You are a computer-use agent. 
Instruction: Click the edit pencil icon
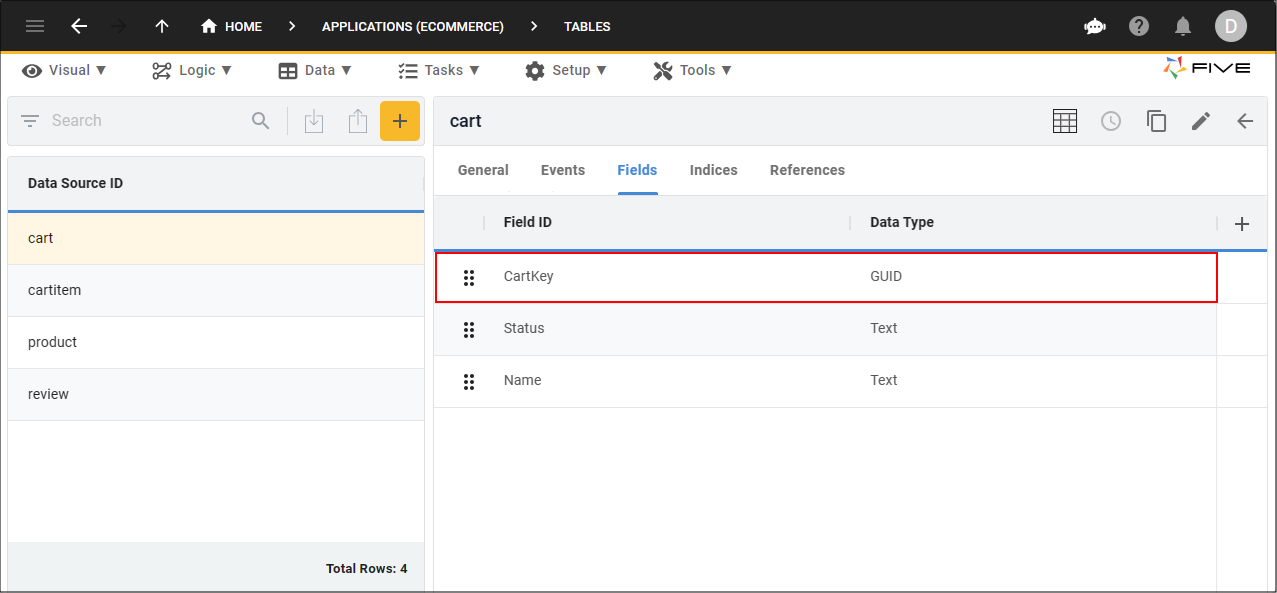[x=1201, y=121]
